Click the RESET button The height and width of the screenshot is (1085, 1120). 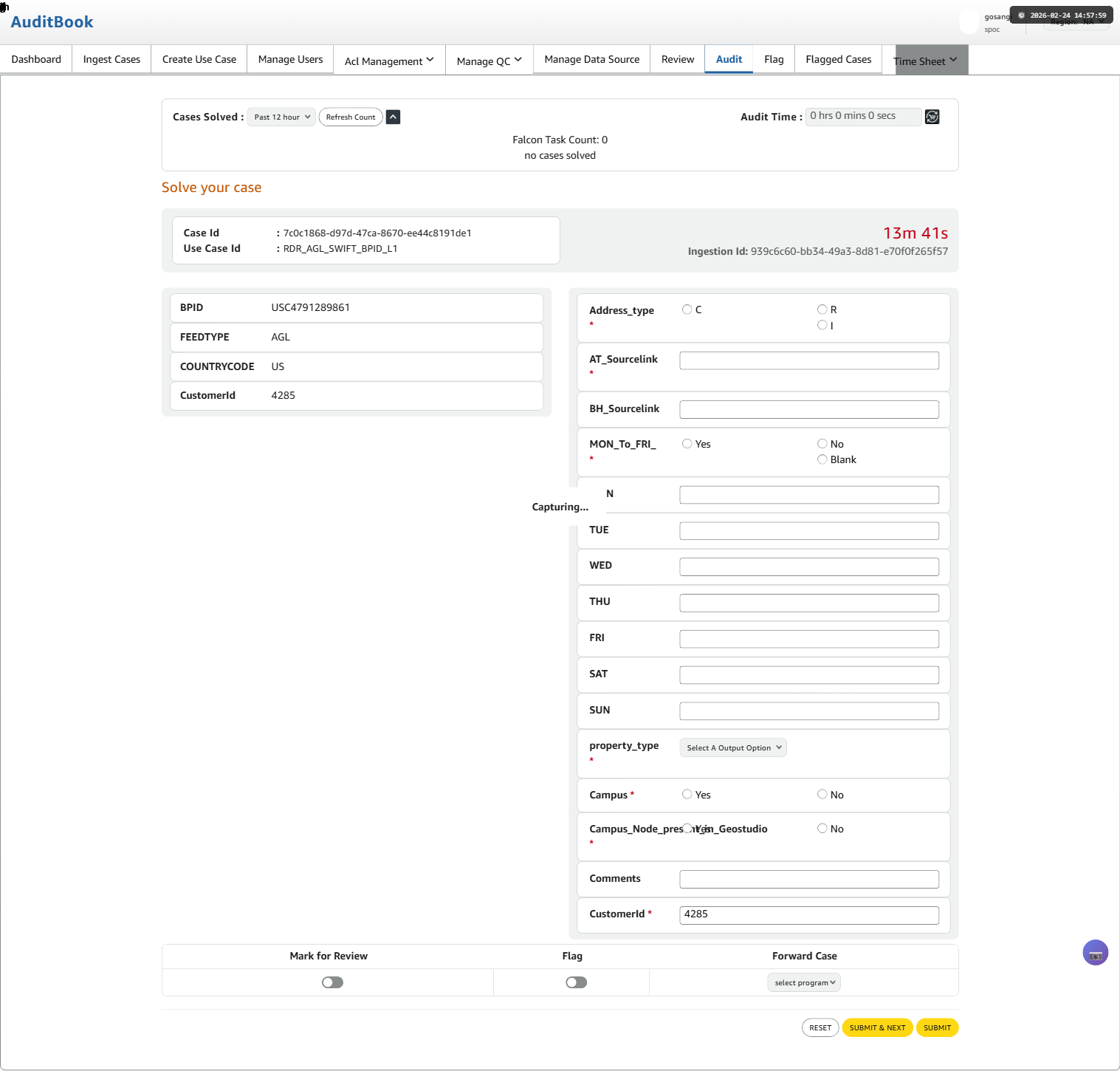point(820,1027)
